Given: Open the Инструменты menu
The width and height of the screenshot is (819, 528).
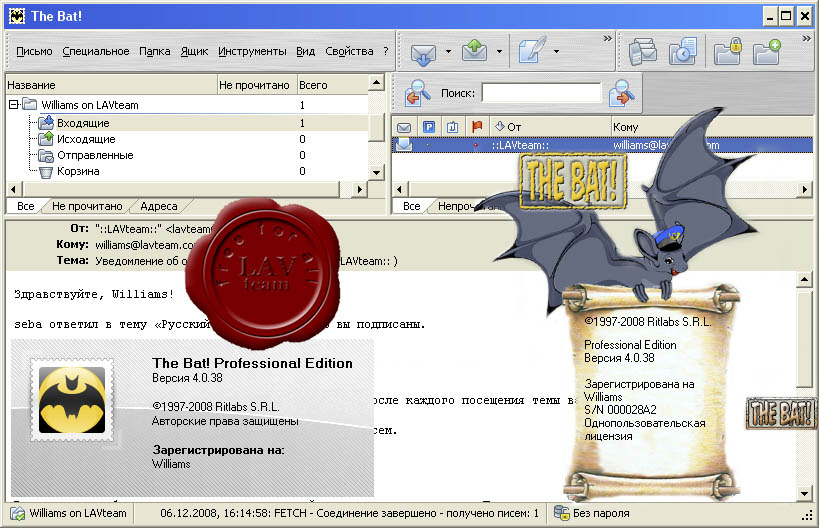Looking at the screenshot, I should (252, 51).
